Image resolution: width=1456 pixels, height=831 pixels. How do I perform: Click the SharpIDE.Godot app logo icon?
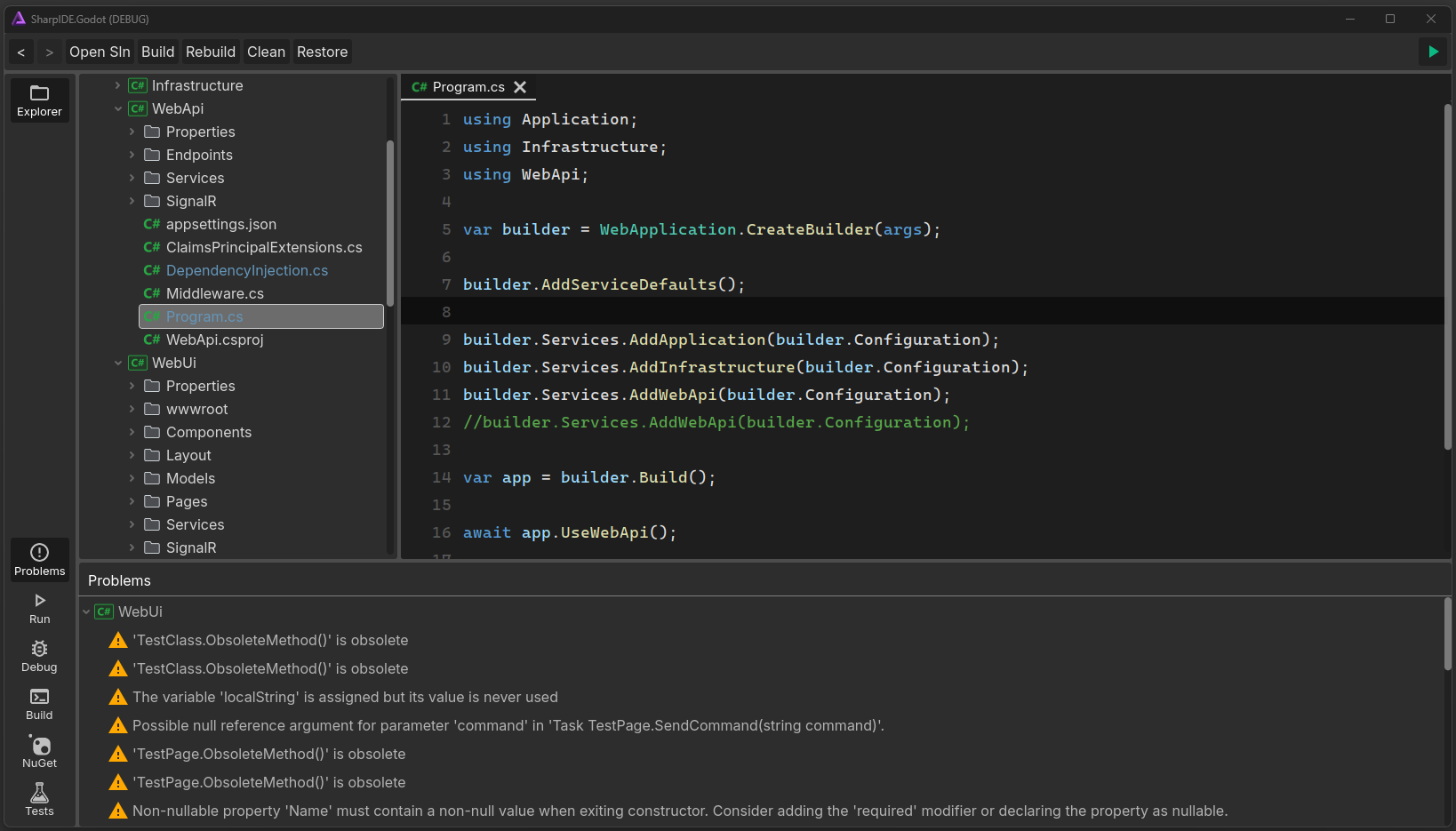click(19, 19)
